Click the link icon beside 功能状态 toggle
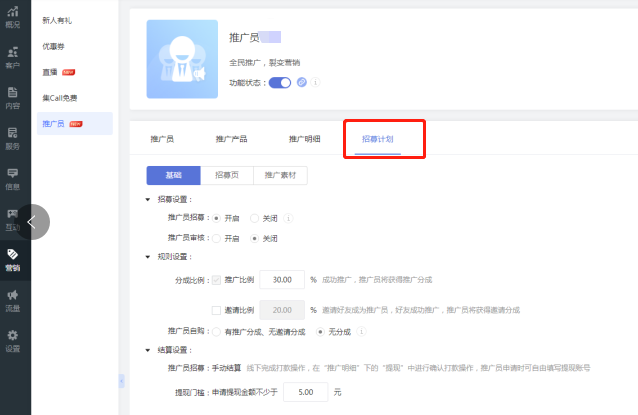 click(302, 82)
